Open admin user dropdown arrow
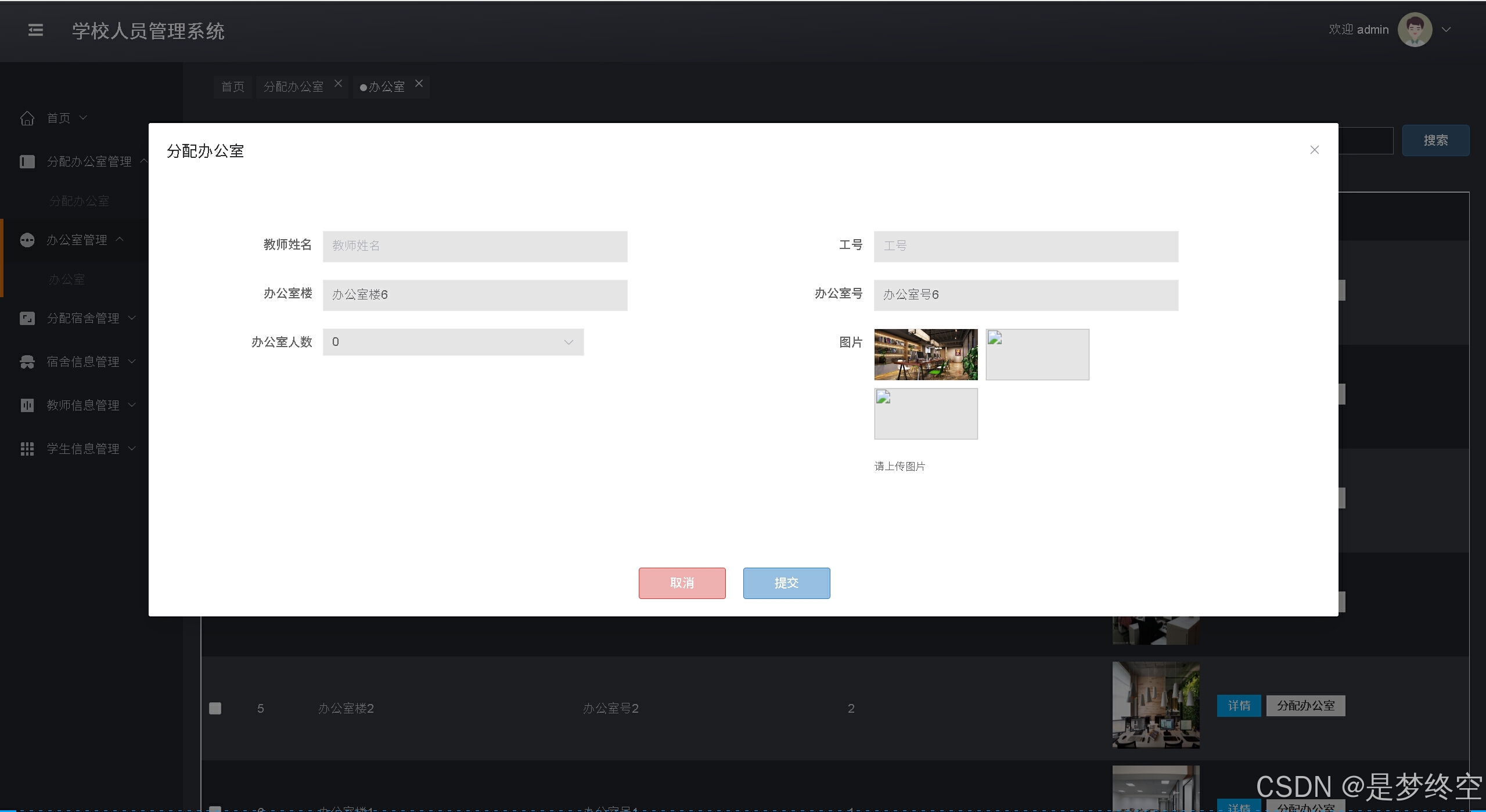The height and width of the screenshot is (812, 1486). tap(1447, 30)
